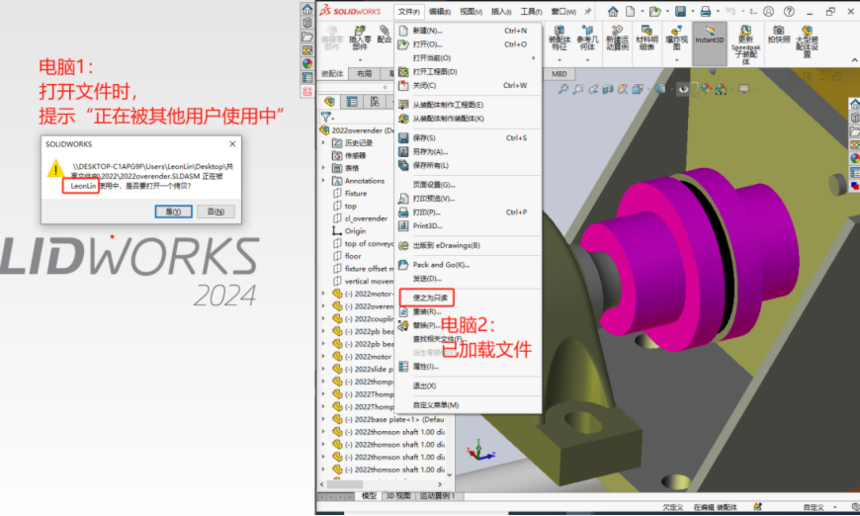Click View Settings monitor icon

(744, 89)
